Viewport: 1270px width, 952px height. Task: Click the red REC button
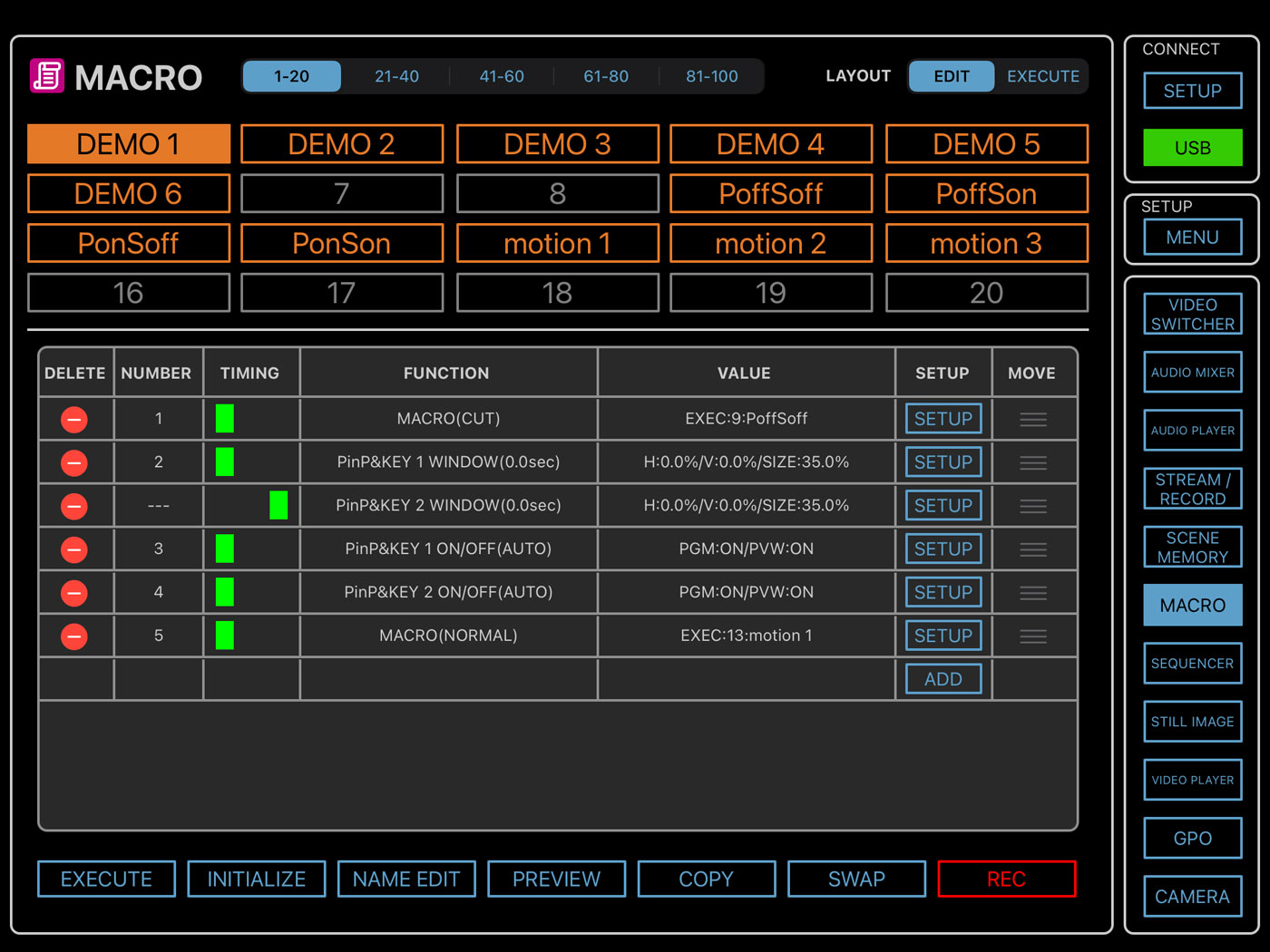click(x=1006, y=879)
